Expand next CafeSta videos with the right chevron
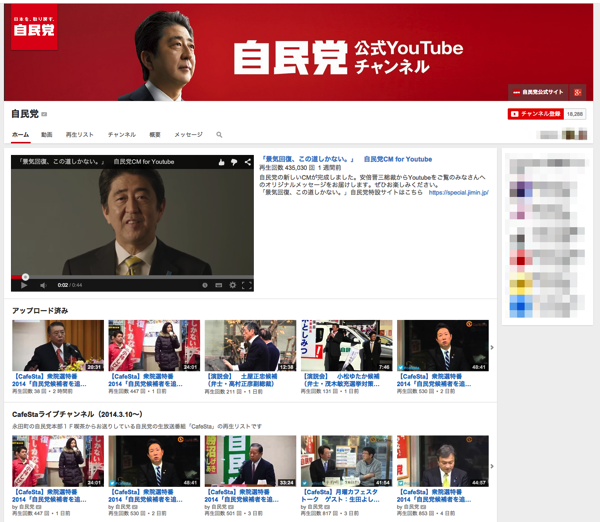Viewport: 600px width, 522px height. 492,466
